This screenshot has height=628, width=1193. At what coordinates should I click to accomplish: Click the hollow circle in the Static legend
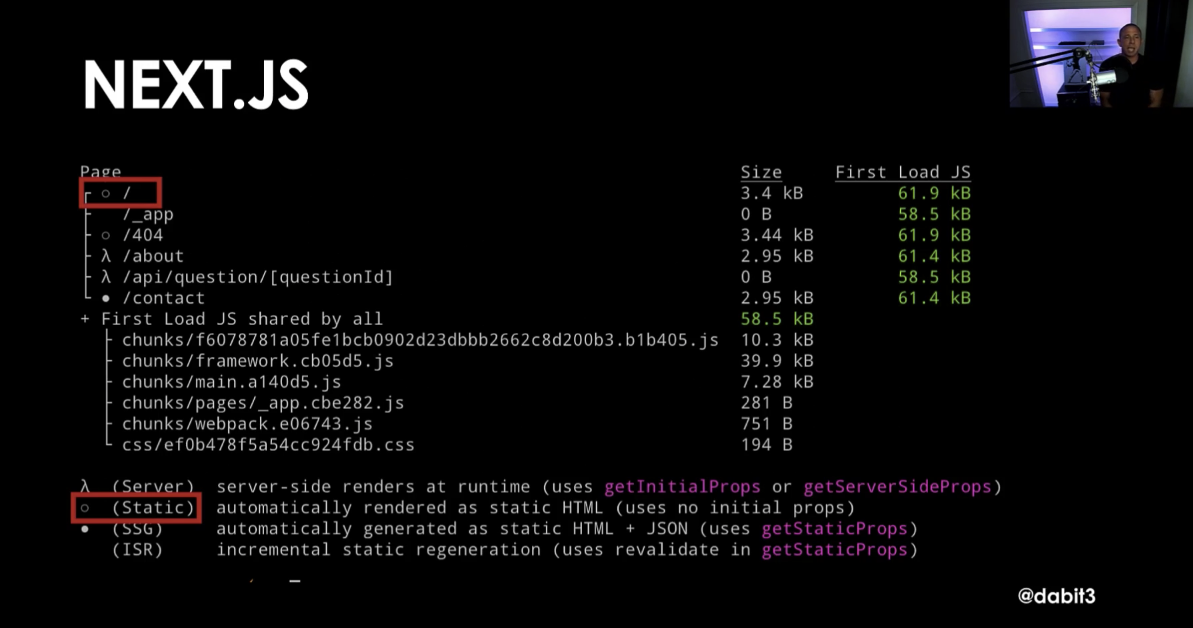(85, 508)
